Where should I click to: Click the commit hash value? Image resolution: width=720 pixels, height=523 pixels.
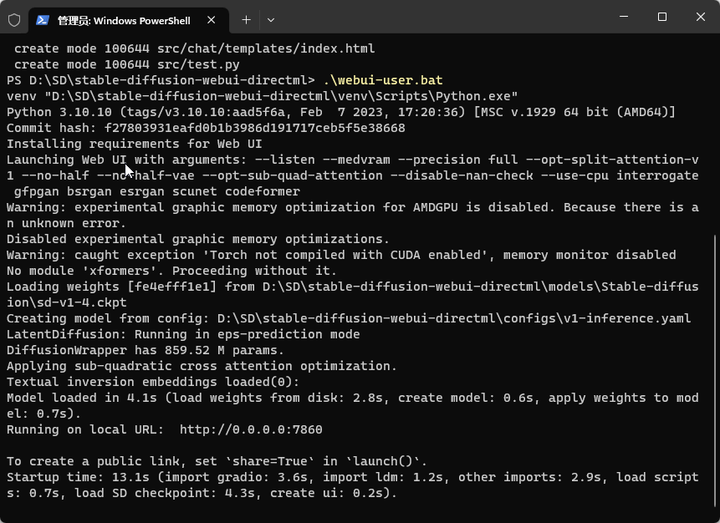coord(255,128)
